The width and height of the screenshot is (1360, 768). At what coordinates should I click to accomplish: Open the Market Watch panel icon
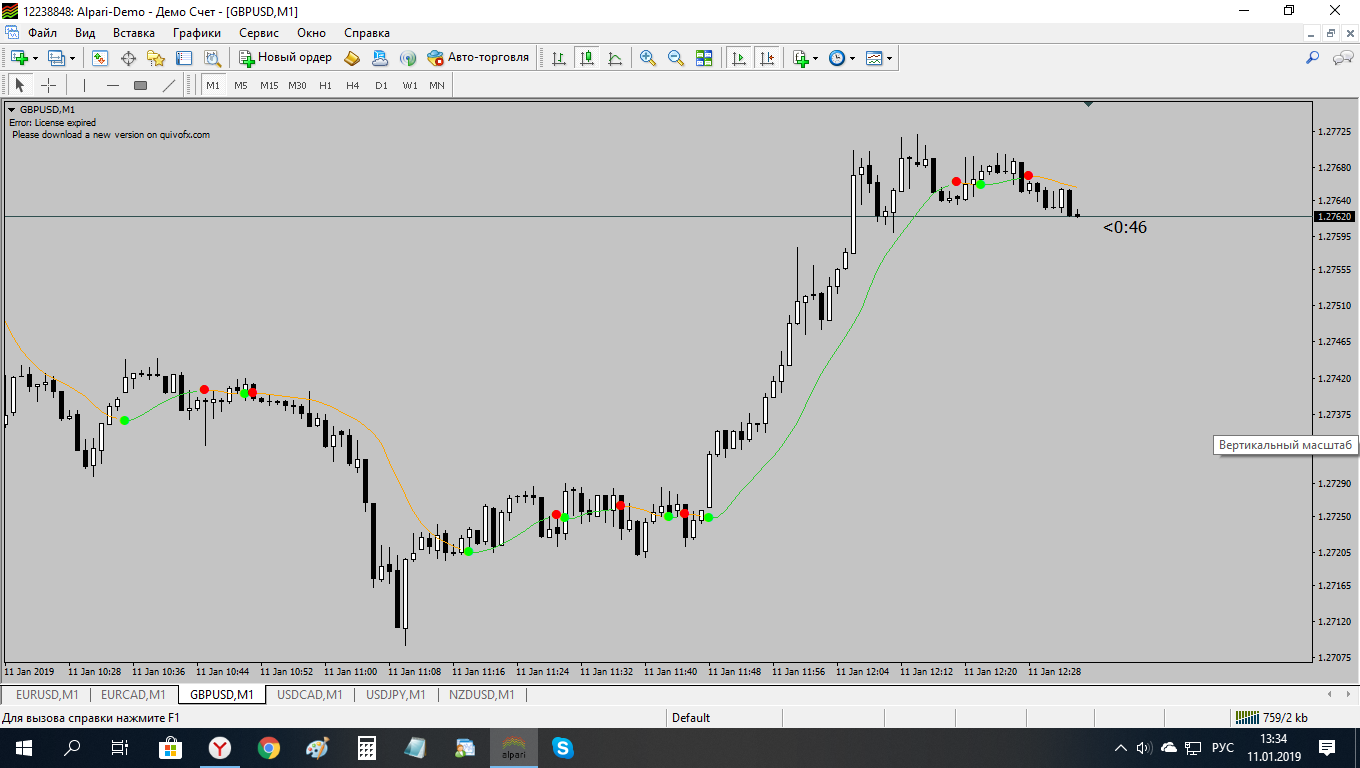tap(100, 58)
